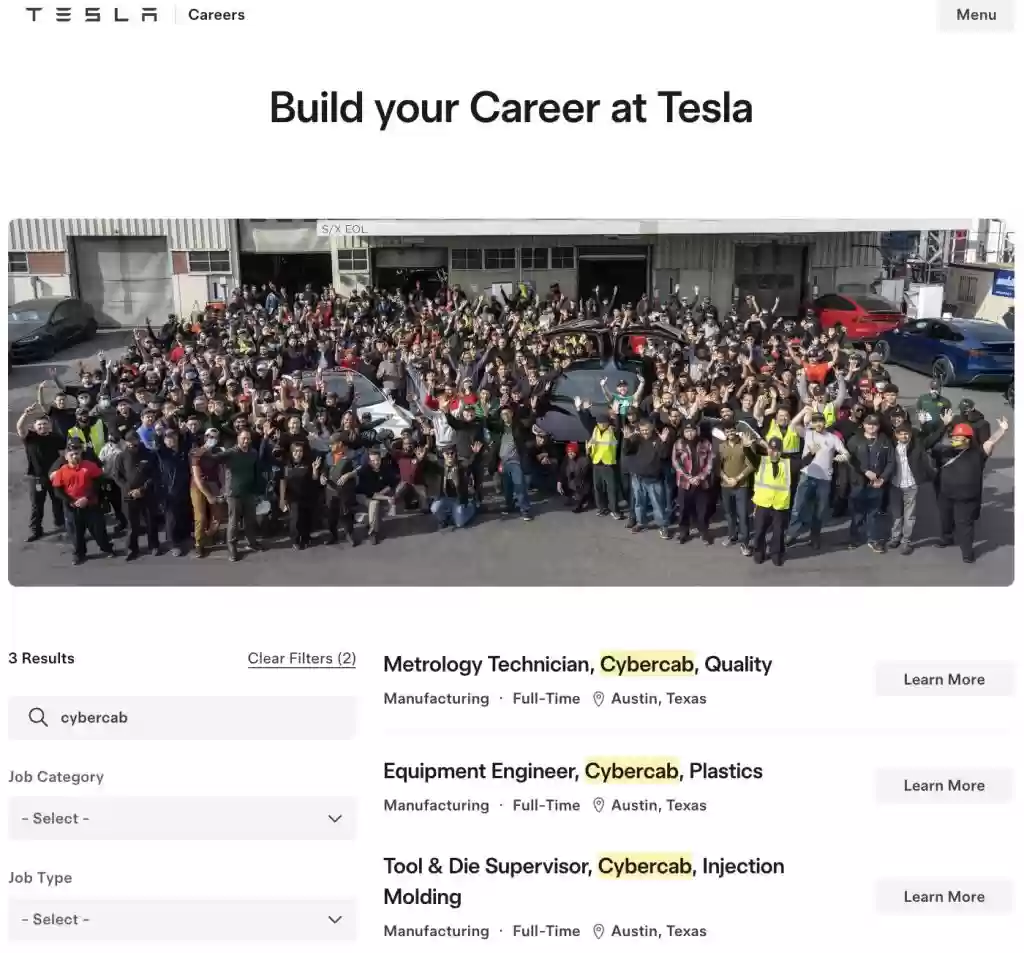Click the Tesla employees group photo

[511, 402]
